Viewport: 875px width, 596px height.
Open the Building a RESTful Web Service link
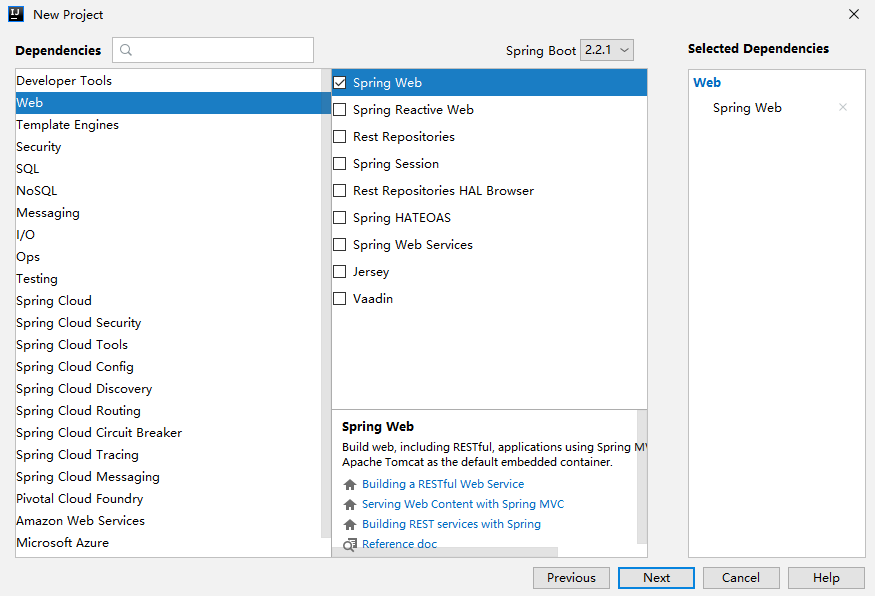443,484
